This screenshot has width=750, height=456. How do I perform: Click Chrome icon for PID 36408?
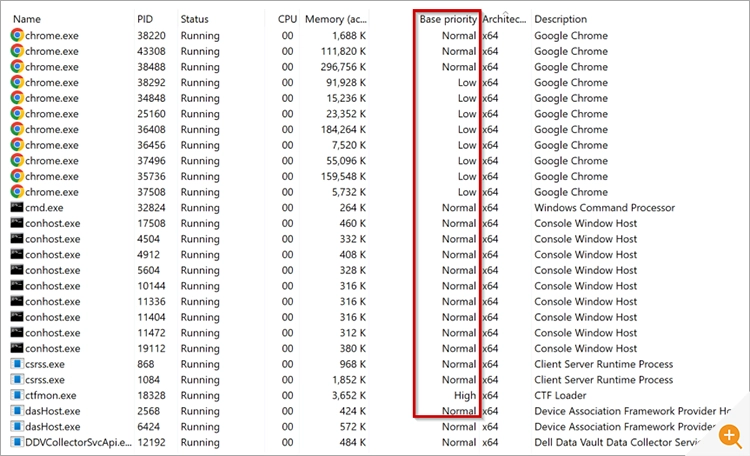pyautogui.click(x=17, y=129)
